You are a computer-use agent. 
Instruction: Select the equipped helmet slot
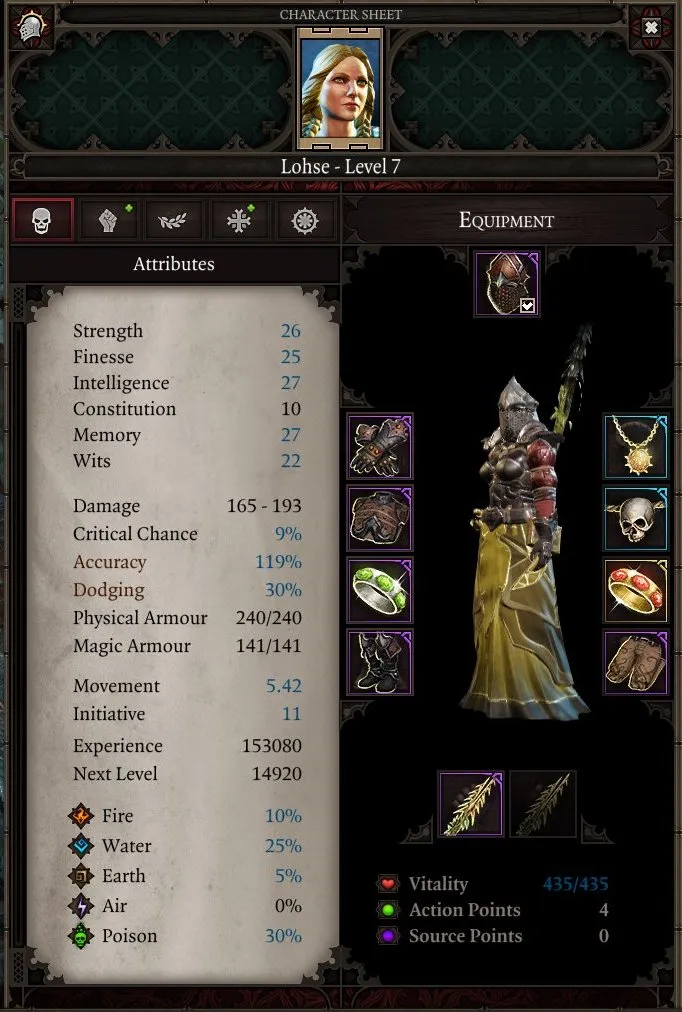click(507, 283)
